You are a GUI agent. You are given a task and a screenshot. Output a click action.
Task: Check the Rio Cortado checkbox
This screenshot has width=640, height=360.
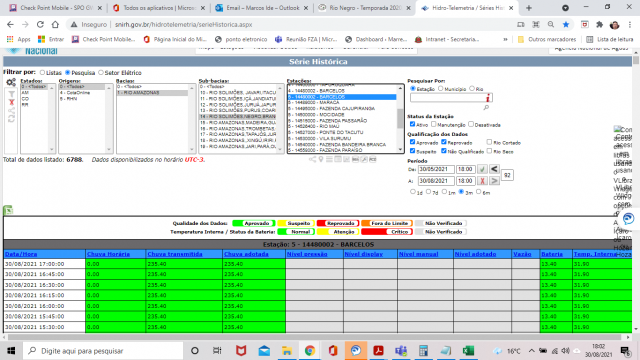point(489,142)
